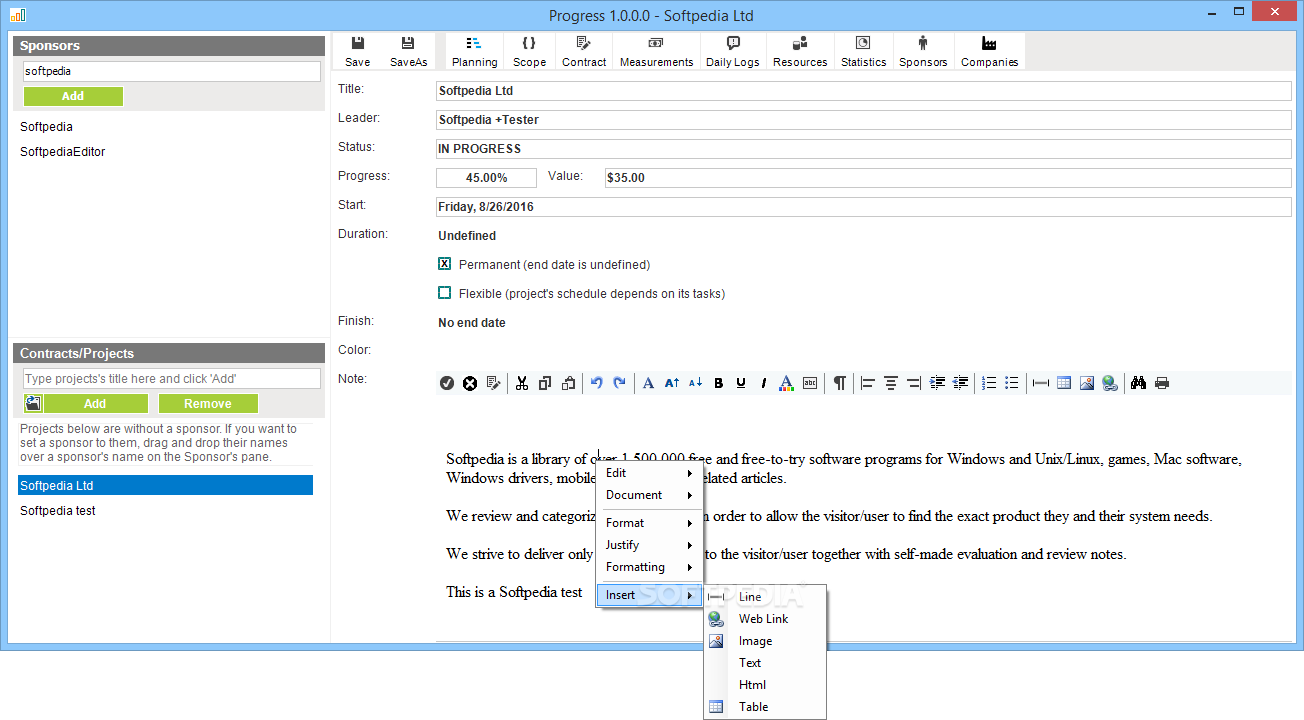The height and width of the screenshot is (720, 1304).
Task: Enable the Flexible schedule checkbox
Action: point(445,293)
